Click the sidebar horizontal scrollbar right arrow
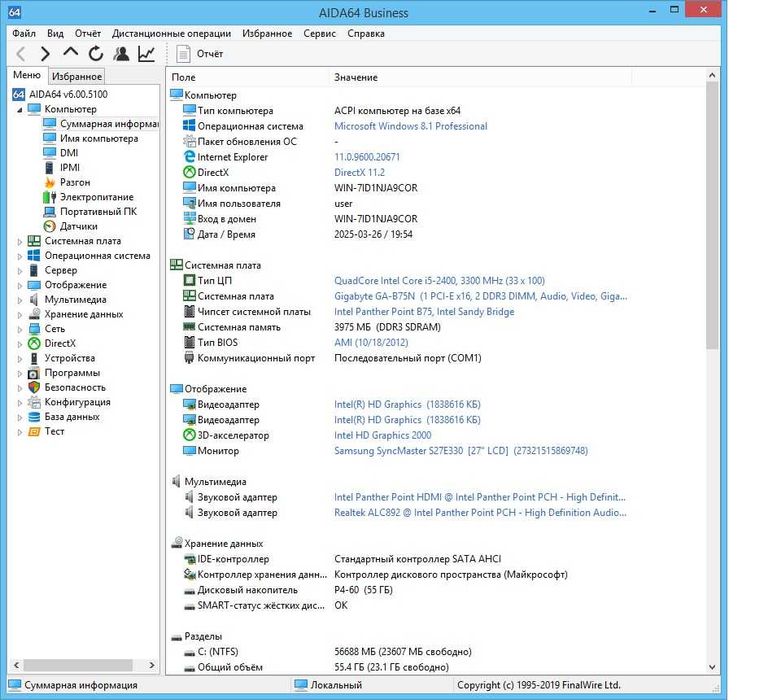This screenshot has width=781, height=700. 152,665
